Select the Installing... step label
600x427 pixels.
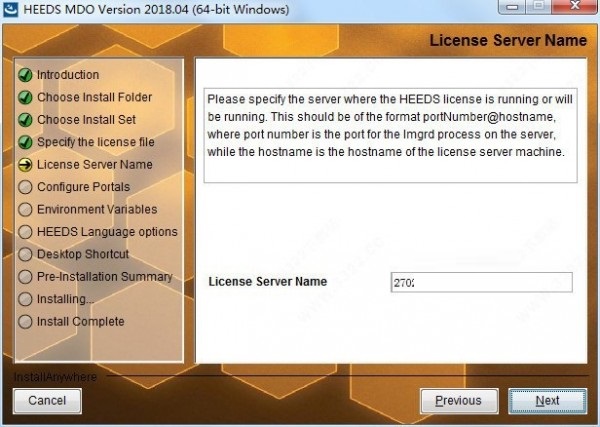click(65, 299)
